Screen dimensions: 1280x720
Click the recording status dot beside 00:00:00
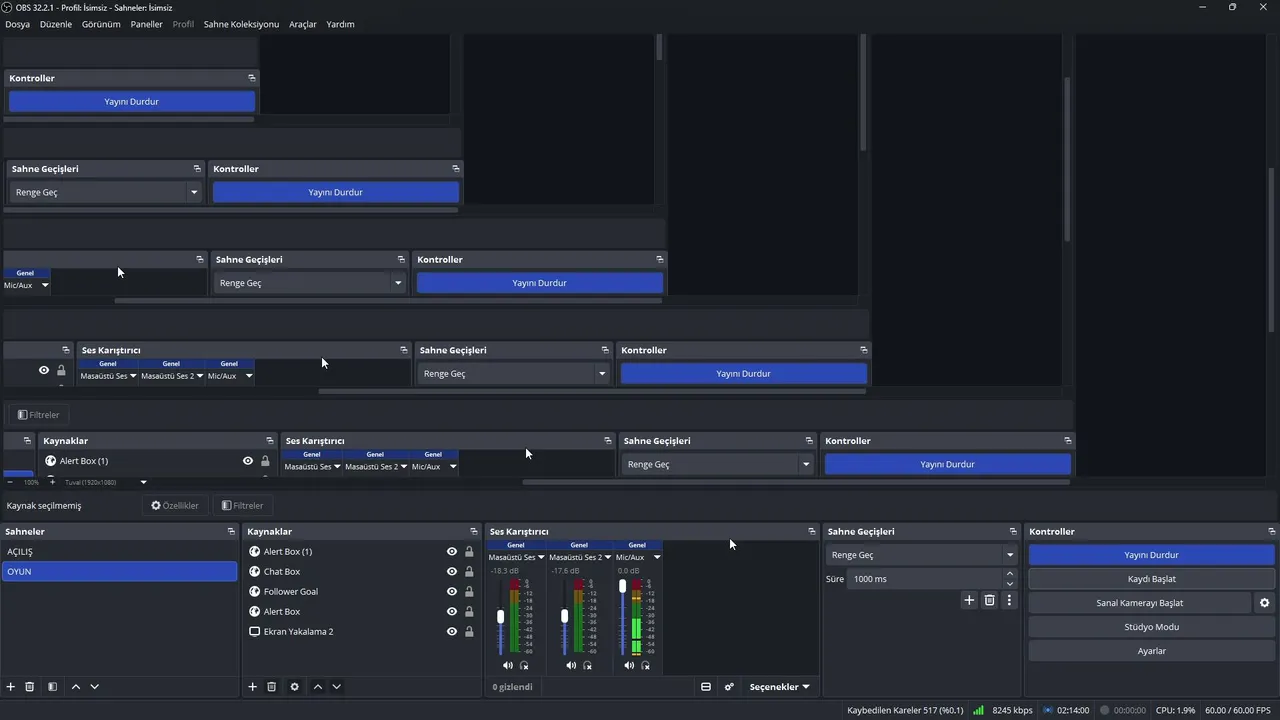1104,710
